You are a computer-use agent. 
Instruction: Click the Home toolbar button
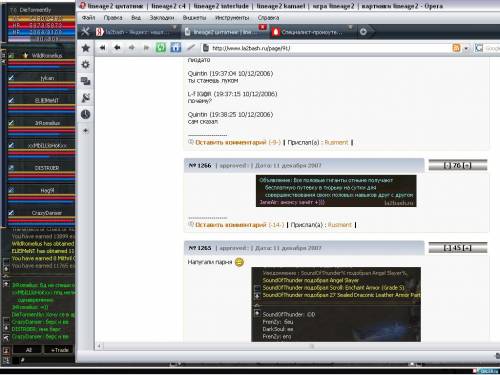tap(175, 48)
